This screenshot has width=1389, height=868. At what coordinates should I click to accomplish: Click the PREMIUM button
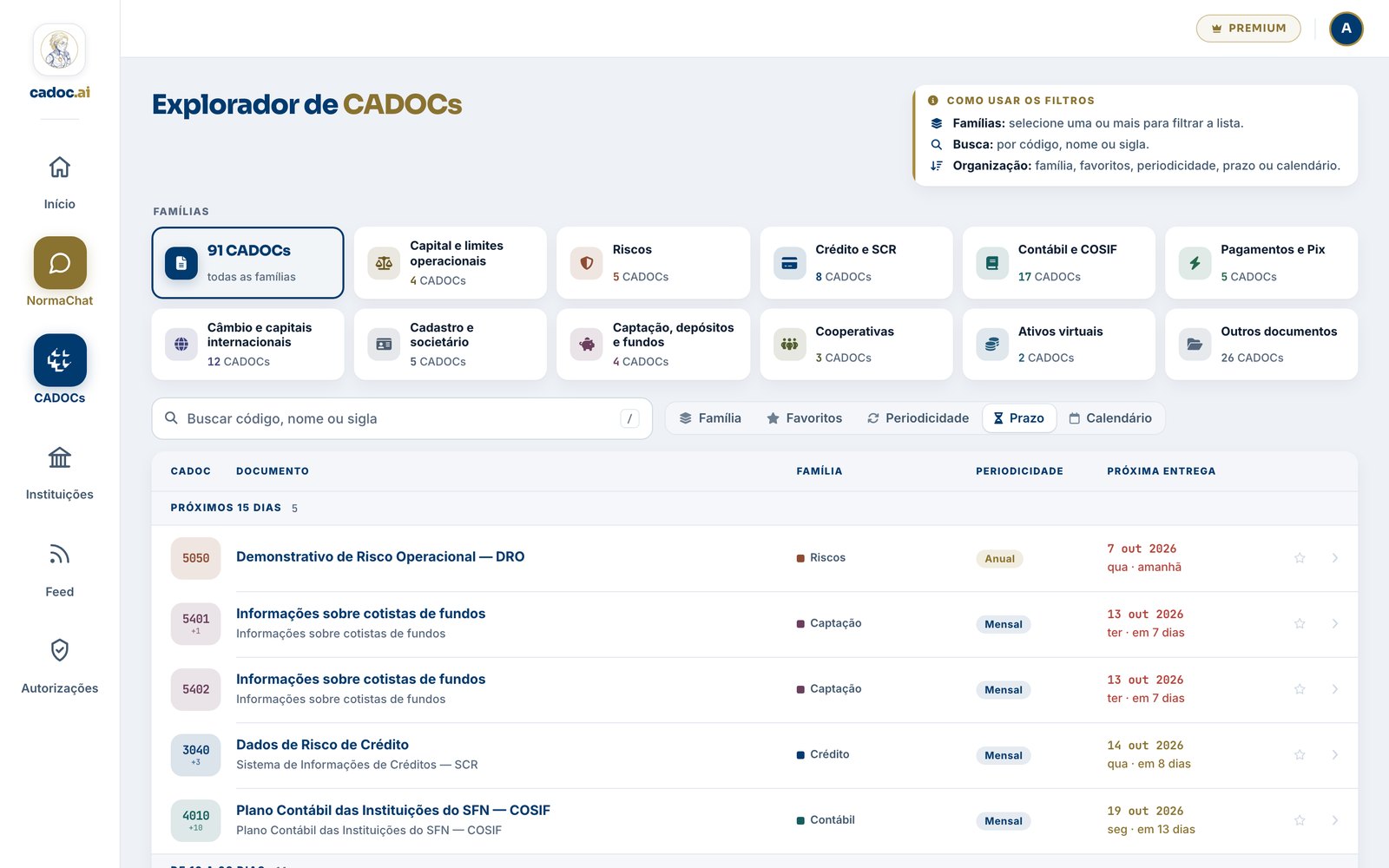click(1248, 29)
